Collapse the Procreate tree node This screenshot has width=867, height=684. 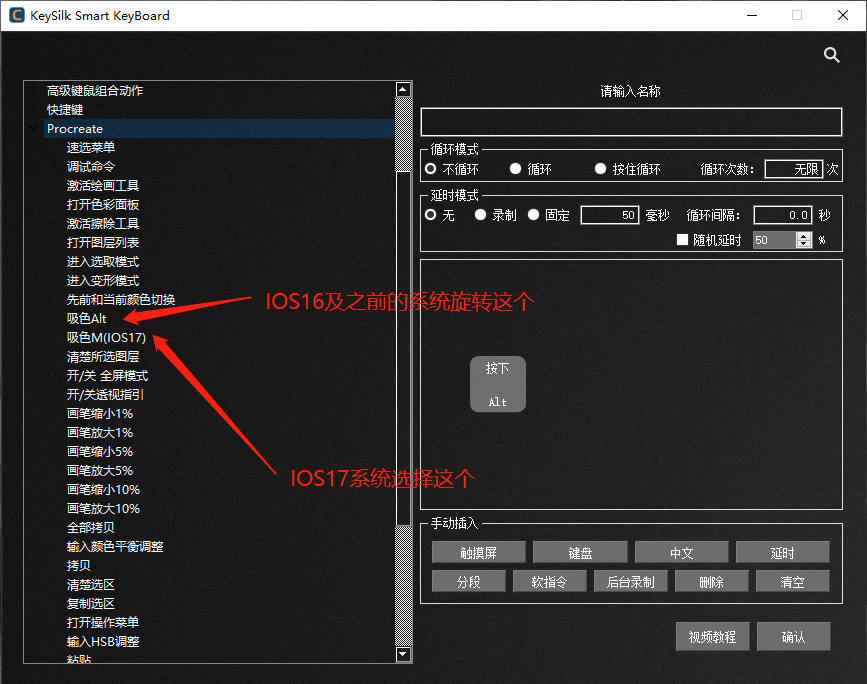(31, 128)
